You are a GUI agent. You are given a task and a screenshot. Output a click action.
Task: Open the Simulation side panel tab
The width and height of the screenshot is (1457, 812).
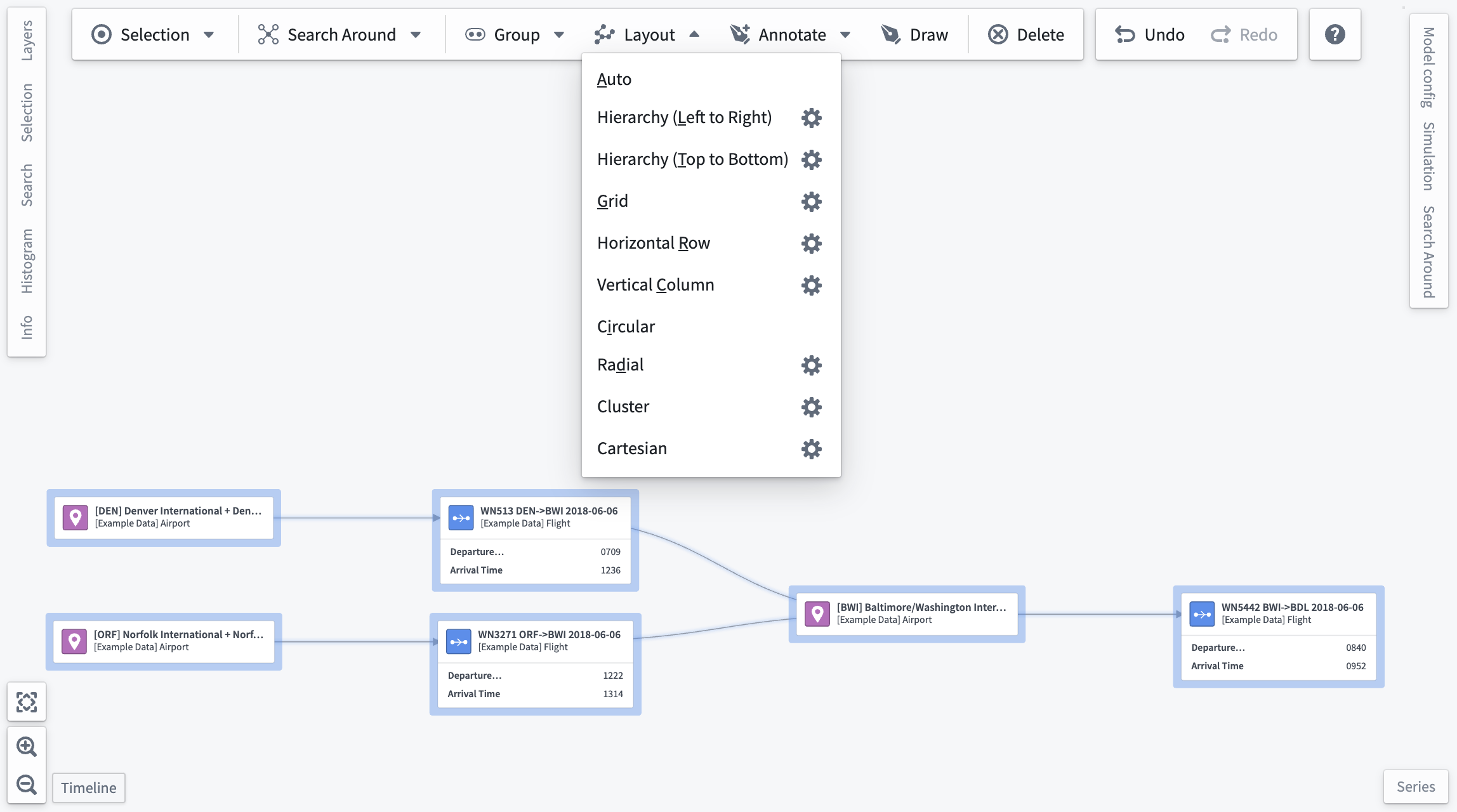1428,157
